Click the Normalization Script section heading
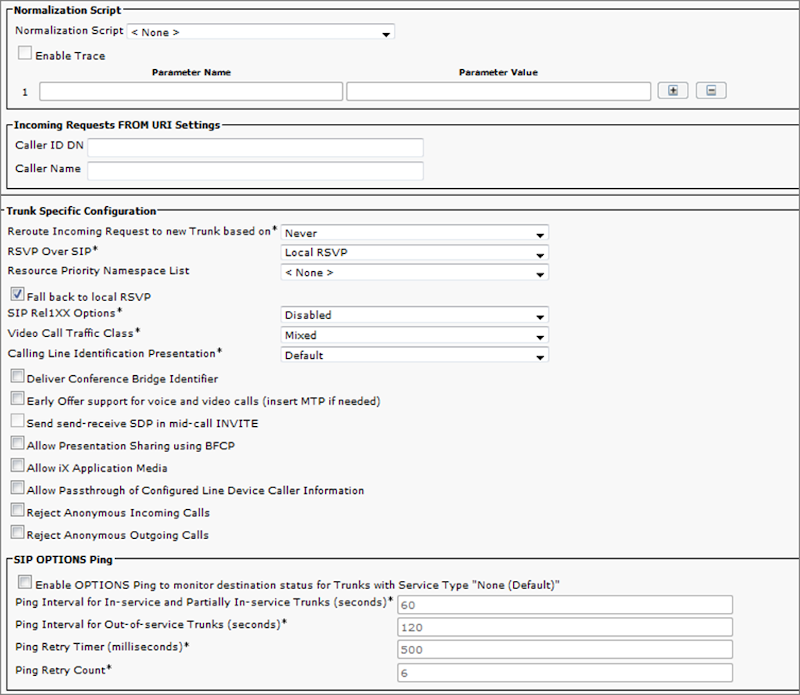 pyautogui.click(x=67, y=10)
